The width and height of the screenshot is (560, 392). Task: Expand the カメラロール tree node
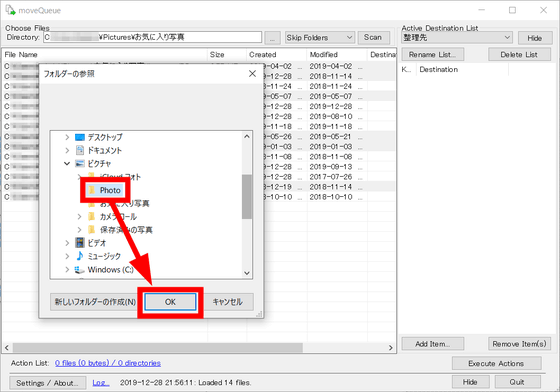point(80,217)
